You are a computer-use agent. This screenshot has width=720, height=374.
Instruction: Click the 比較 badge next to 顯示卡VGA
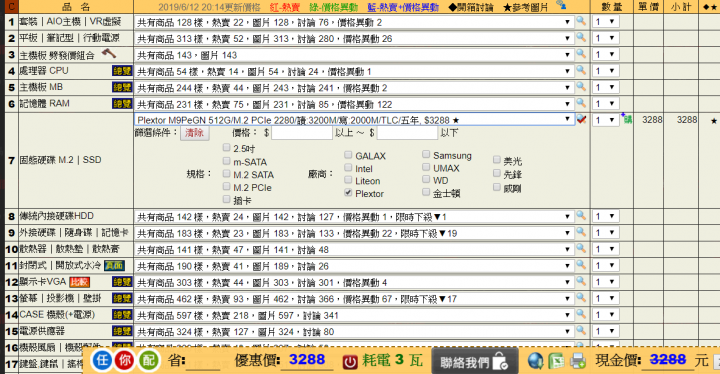[x=79, y=282]
